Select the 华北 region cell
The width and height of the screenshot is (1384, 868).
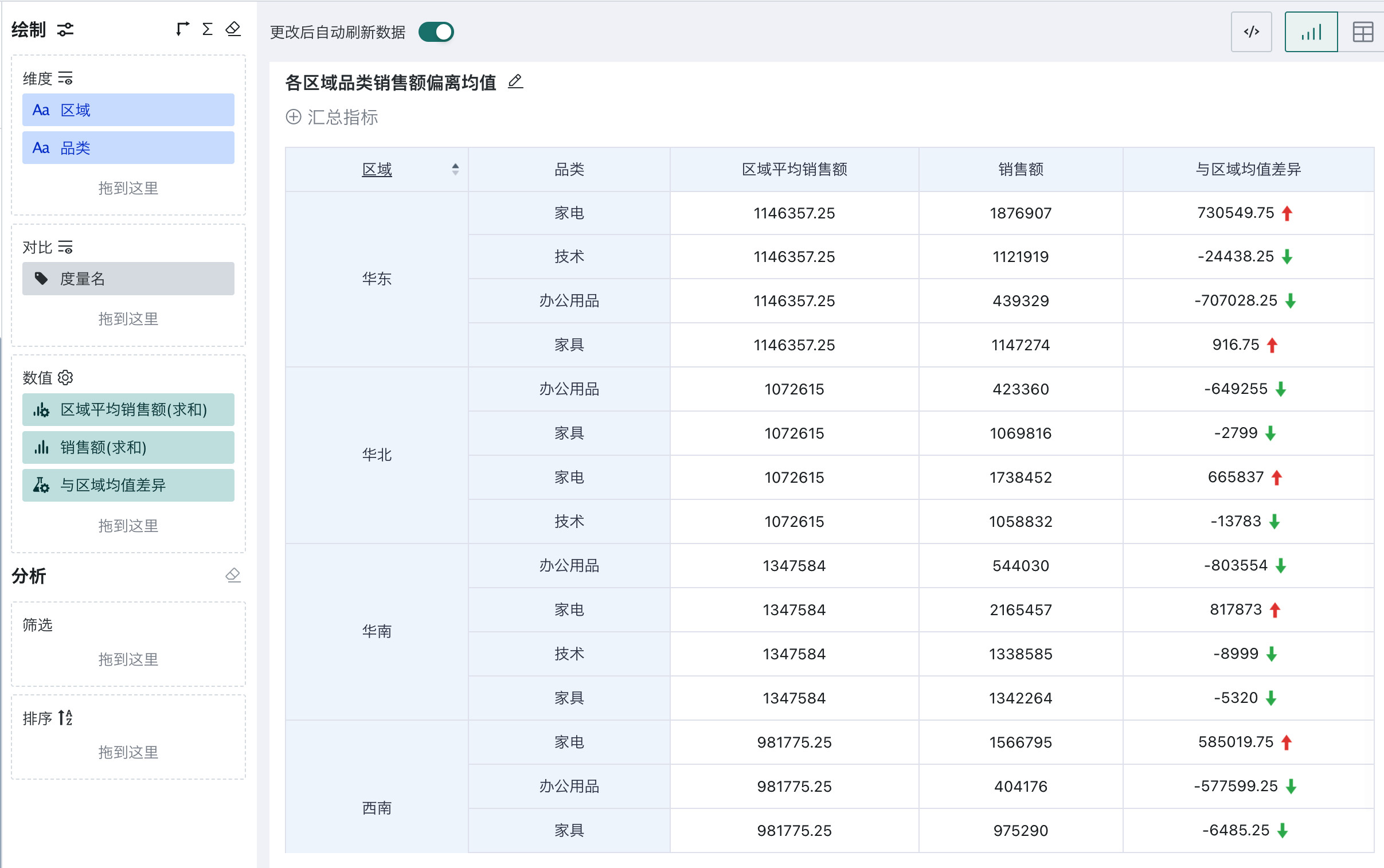(377, 455)
